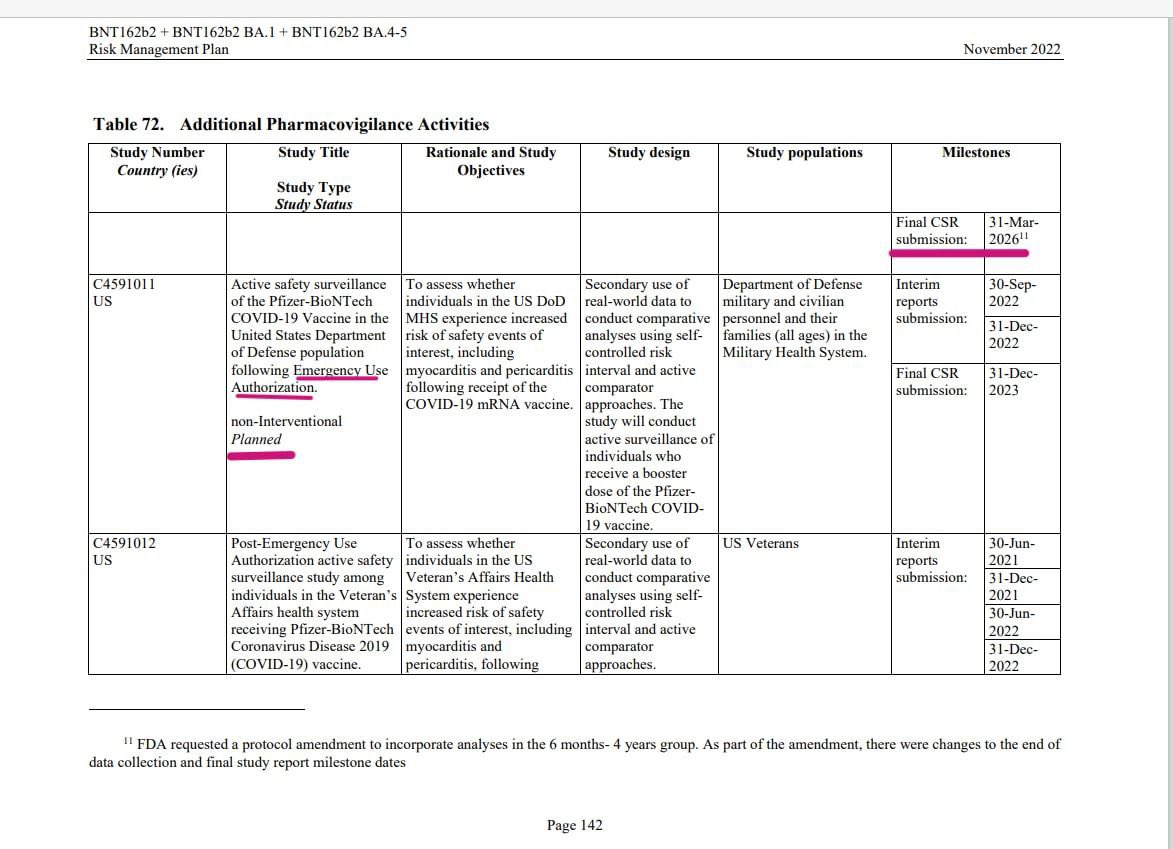Screen dimensions: 1173x849
Task: Click the underlined word 'Authorization.' in the C4591011 title
Action: (274, 387)
